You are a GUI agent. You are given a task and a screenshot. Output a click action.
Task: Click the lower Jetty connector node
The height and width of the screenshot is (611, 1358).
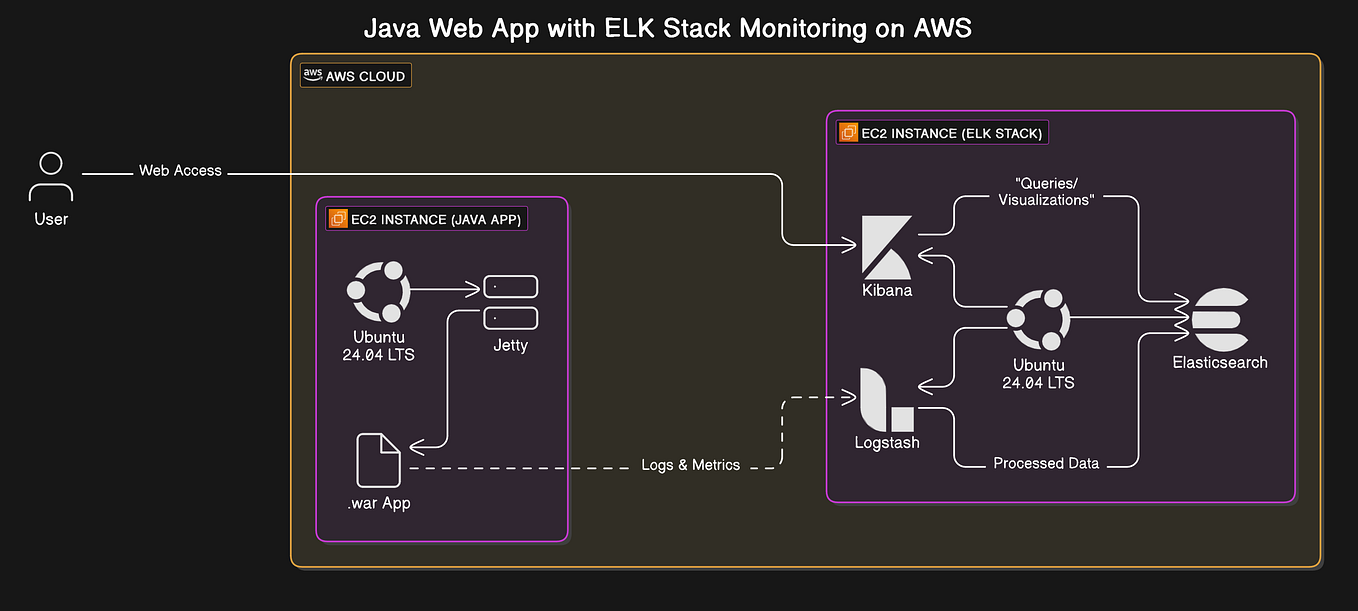(510, 316)
